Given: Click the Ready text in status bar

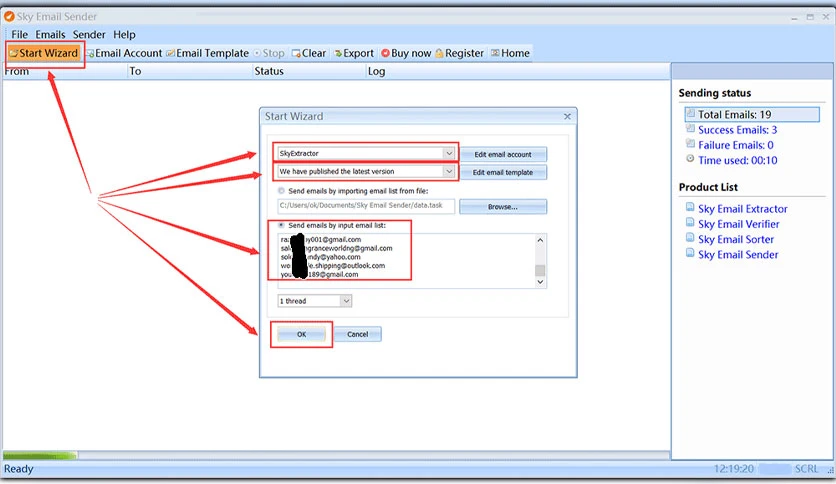Looking at the screenshot, I should [19, 469].
